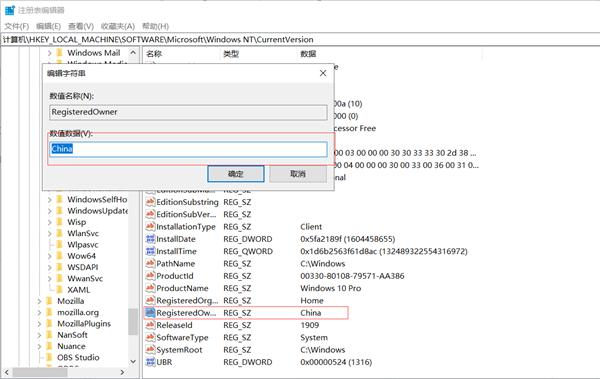Click tree scrollbar down arrow
This screenshot has height=379, width=600.
coord(133,361)
